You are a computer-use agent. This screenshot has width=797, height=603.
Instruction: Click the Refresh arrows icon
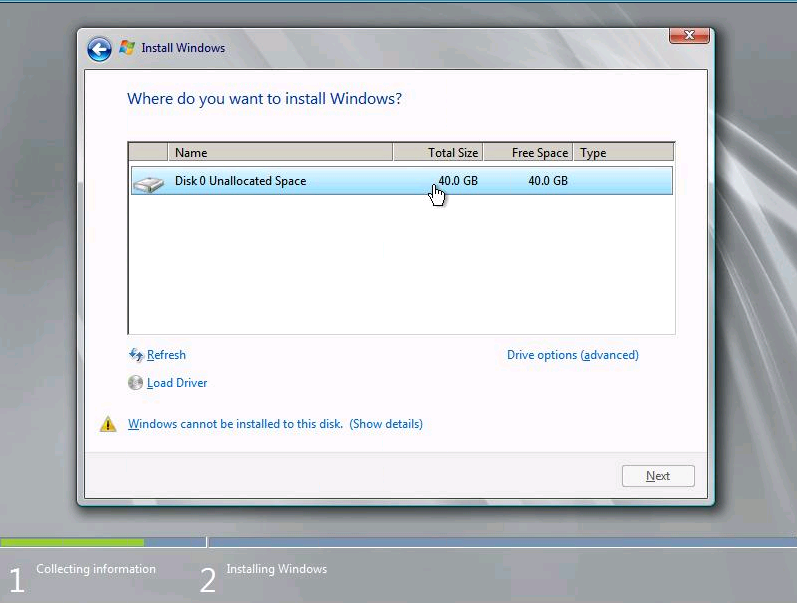tap(136, 354)
